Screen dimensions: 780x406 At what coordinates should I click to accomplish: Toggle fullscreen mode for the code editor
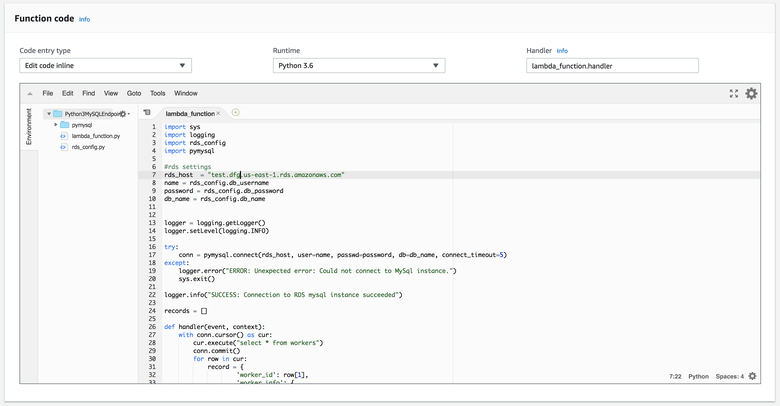coord(734,94)
